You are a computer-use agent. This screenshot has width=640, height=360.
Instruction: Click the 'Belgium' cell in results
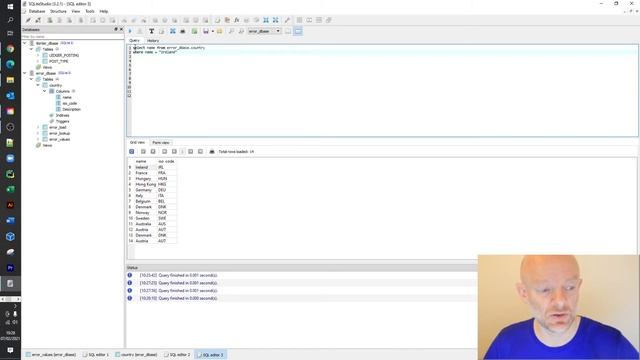[146, 201]
